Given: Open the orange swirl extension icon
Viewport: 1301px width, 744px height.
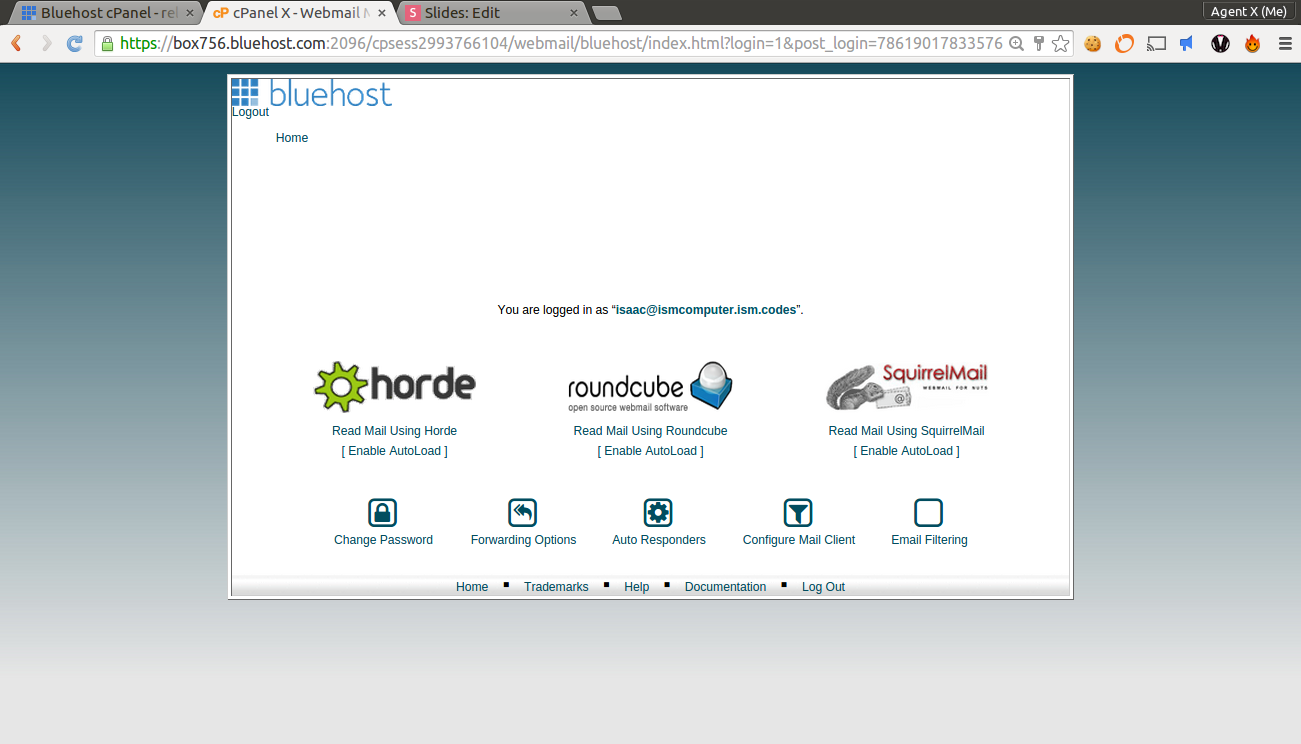Looking at the screenshot, I should pyautogui.click(x=1125, y=43).
